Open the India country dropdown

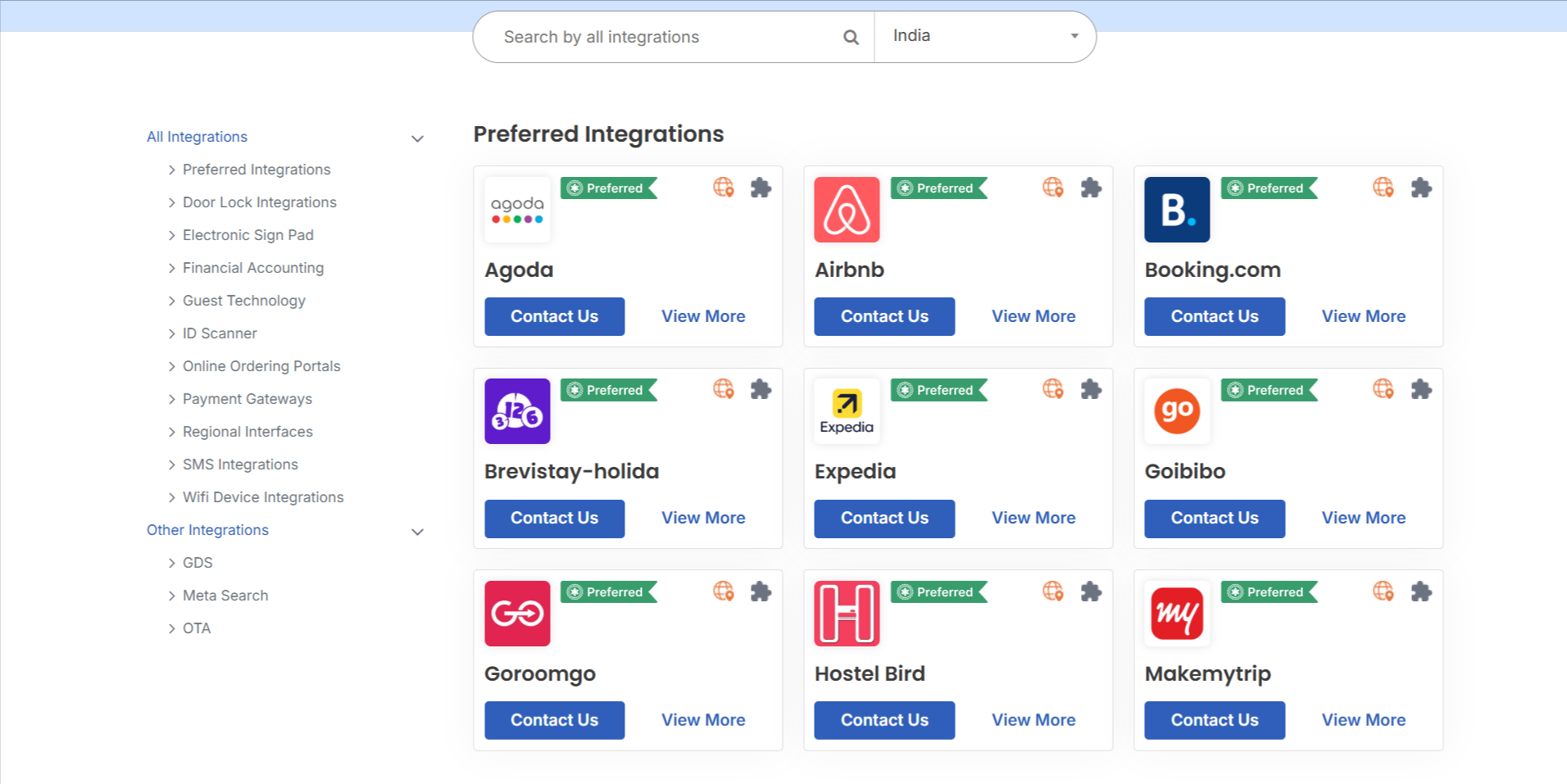(x=985, y=37)
